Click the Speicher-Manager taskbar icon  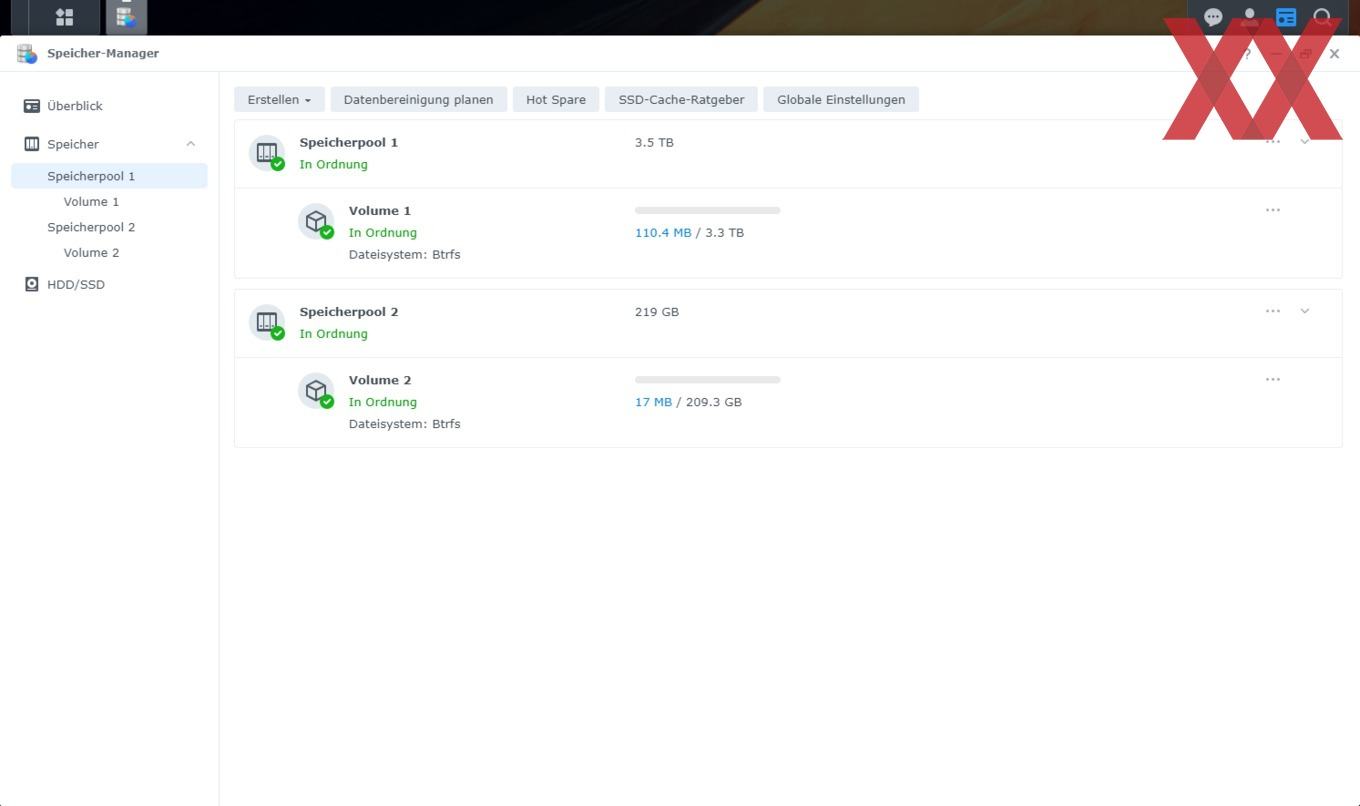point(126,17)
